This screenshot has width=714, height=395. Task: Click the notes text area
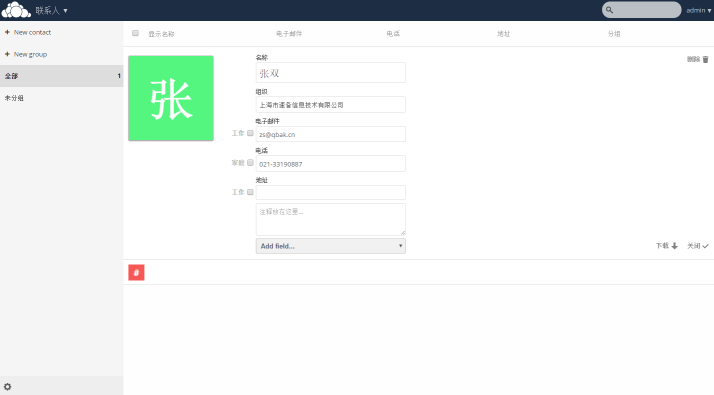coord(331,220)
